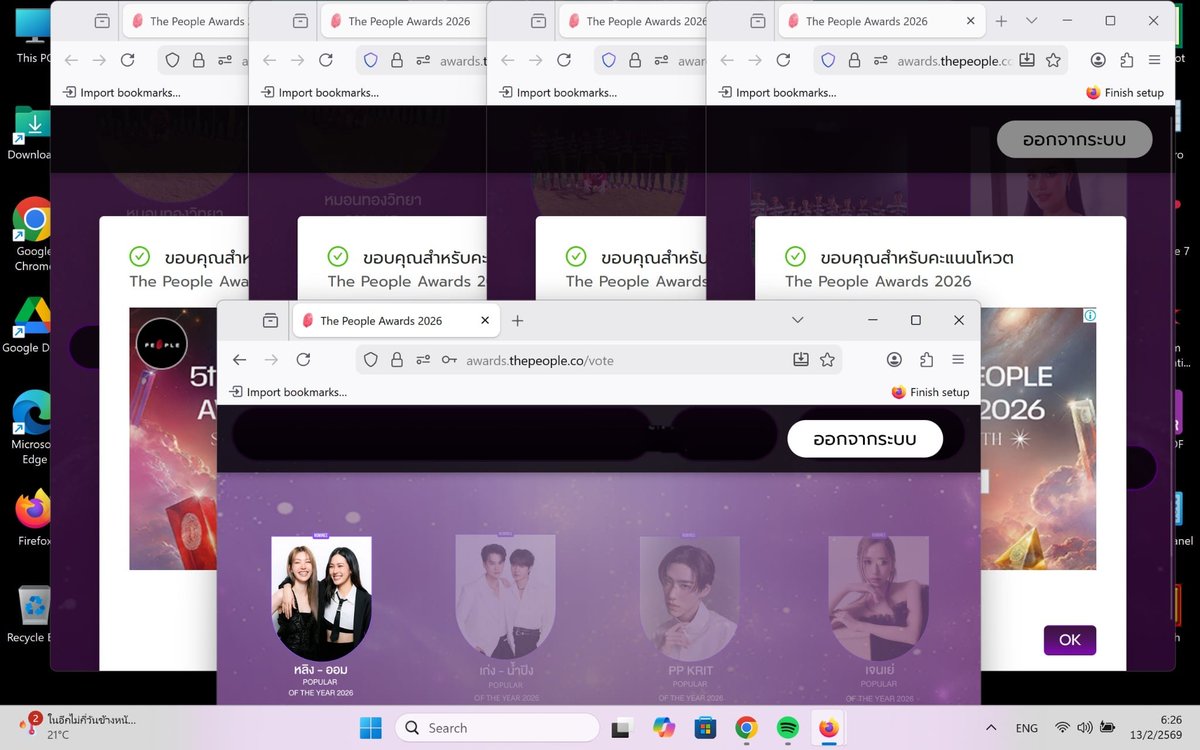Open the extensions puzzle-piece icon
Screen dimensions: 1200x750
(926, 359)
